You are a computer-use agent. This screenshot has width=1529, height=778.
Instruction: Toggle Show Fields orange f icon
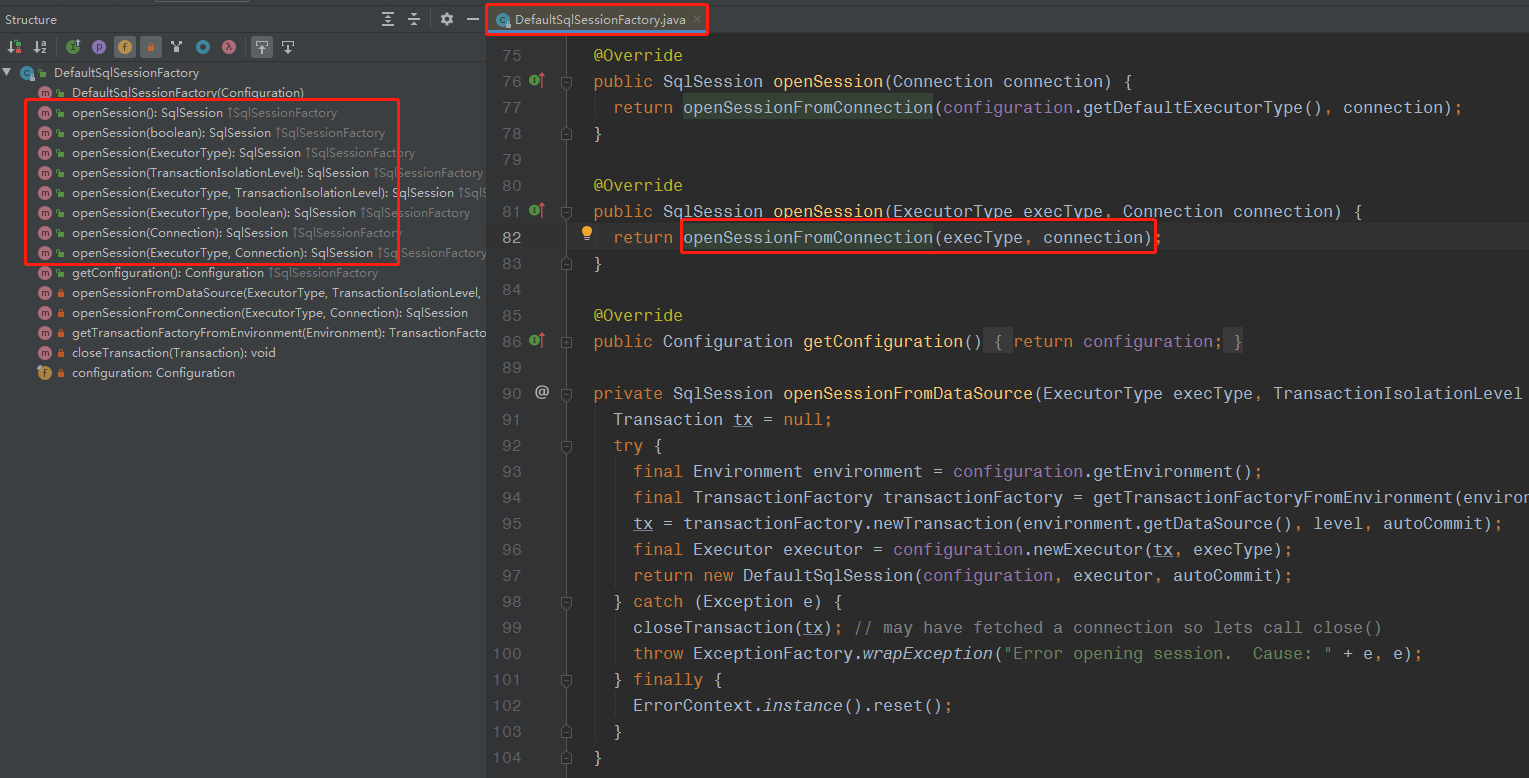click(125, 47)
